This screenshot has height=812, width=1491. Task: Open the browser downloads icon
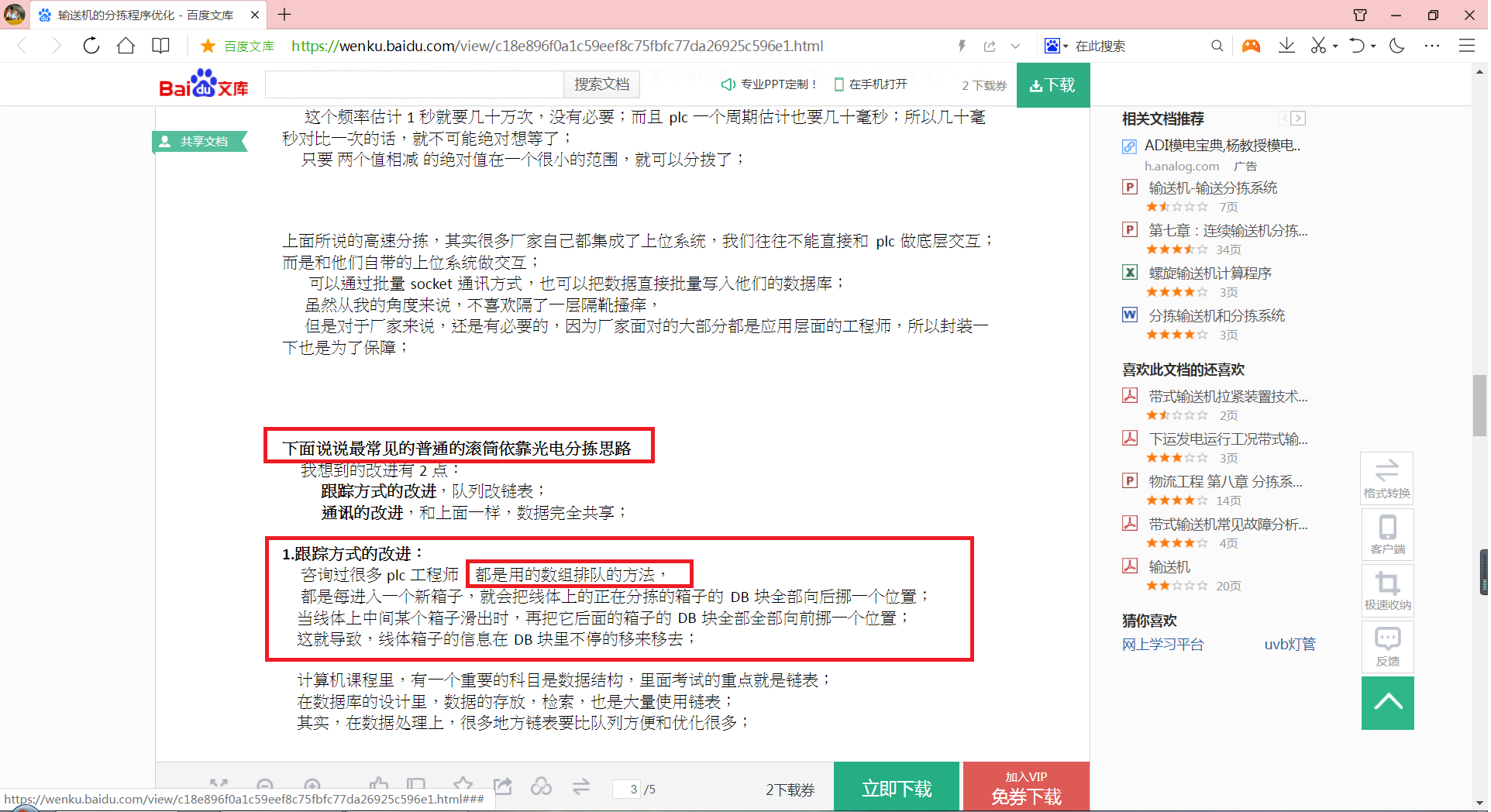point(1286,46)
